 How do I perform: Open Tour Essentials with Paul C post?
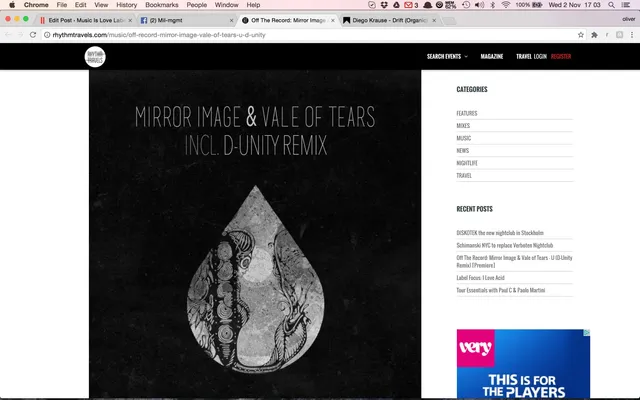(x=500, y=290)
